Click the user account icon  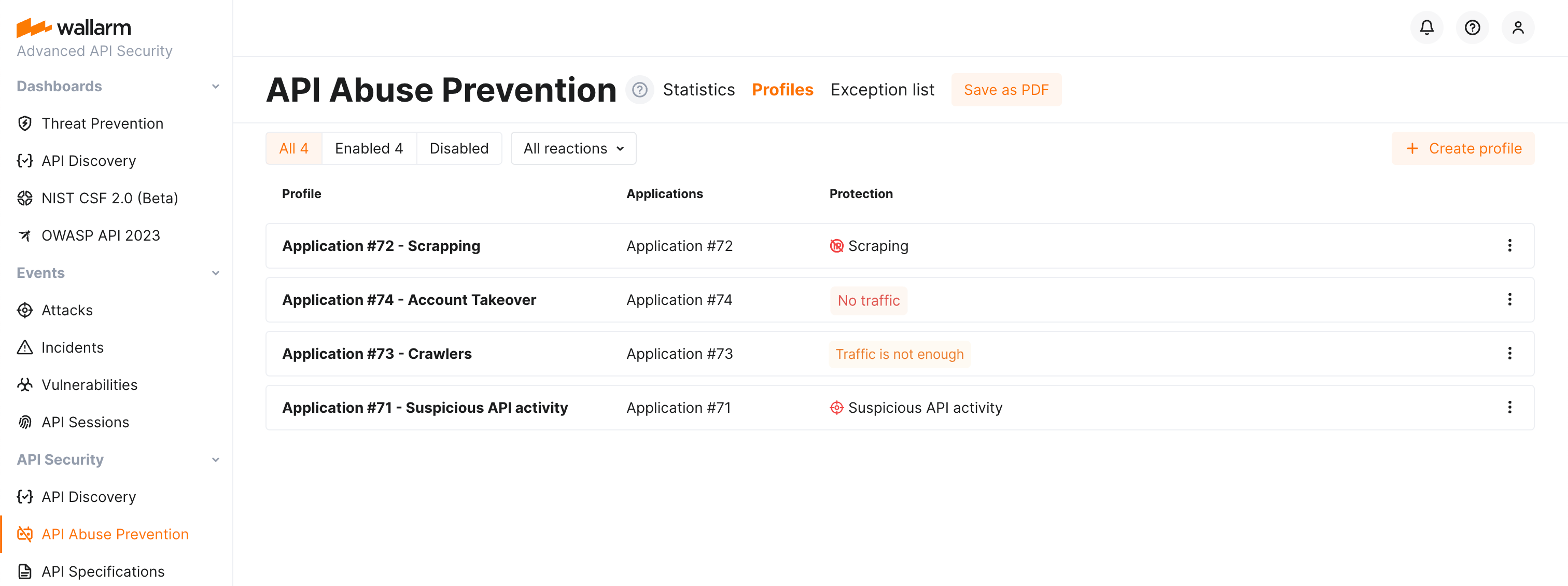point(1518,27)
